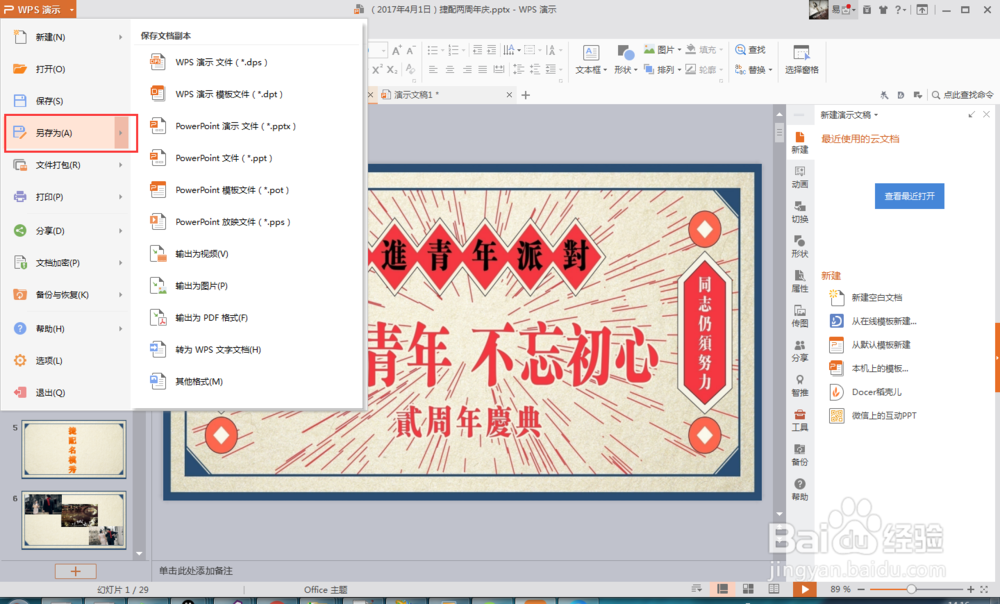The image size is (1000, 604).
Task: Open 选择窗格 selection pane
Action: click(x=802, y=60)
